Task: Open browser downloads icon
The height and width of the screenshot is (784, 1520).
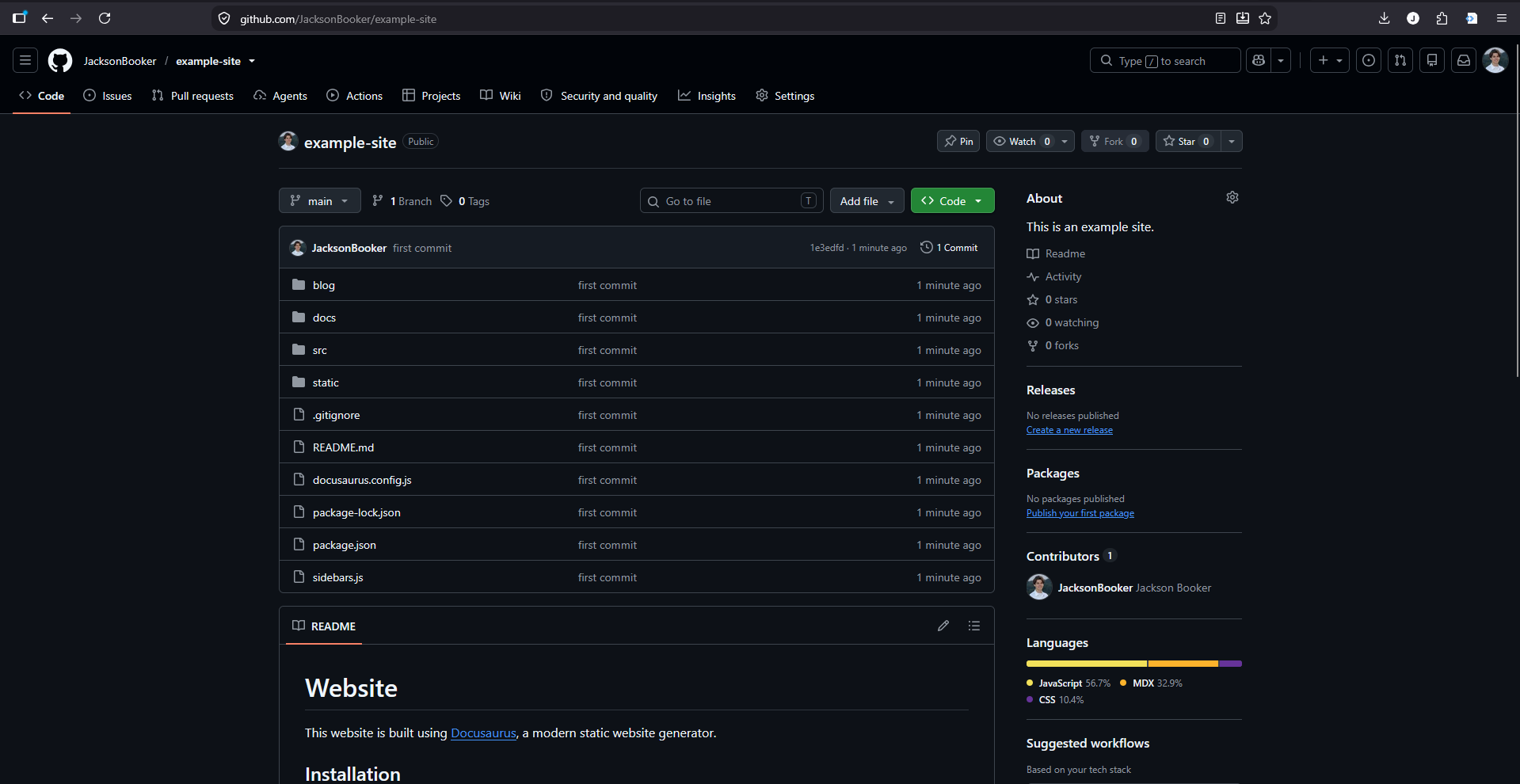Action: click(x=1385, y=18)
